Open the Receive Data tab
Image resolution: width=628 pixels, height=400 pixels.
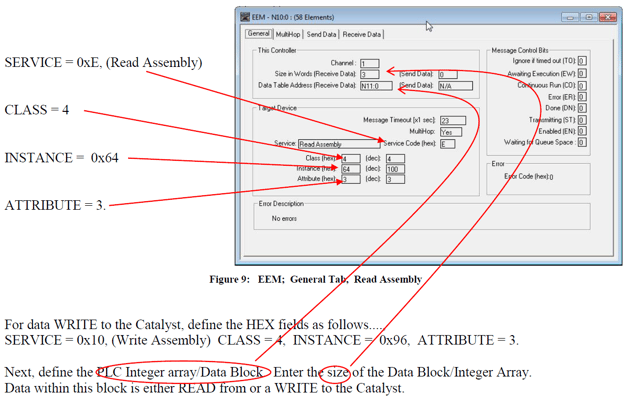point(362,34)
